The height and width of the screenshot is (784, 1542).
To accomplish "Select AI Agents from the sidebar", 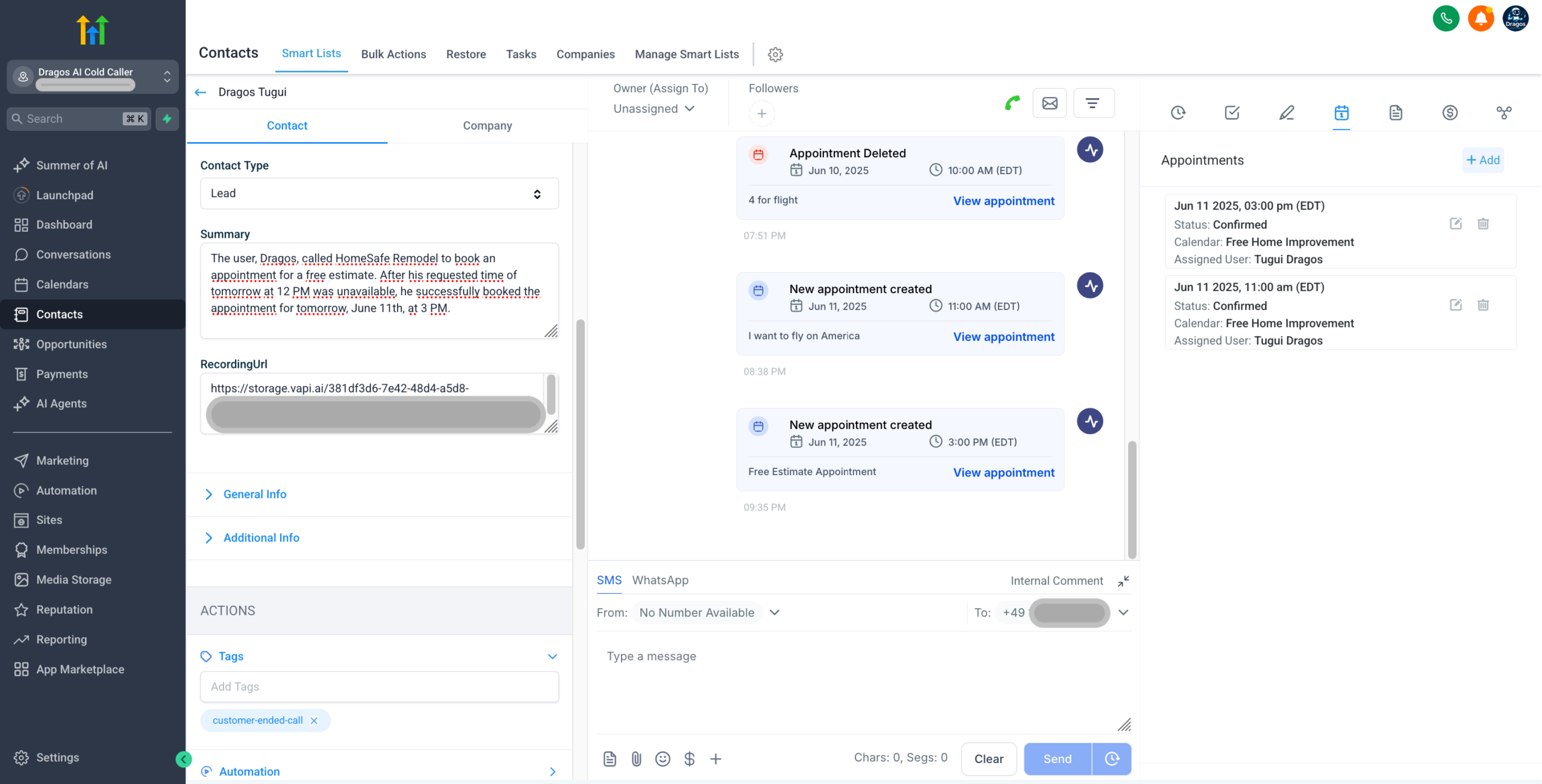I will point(61,403).
